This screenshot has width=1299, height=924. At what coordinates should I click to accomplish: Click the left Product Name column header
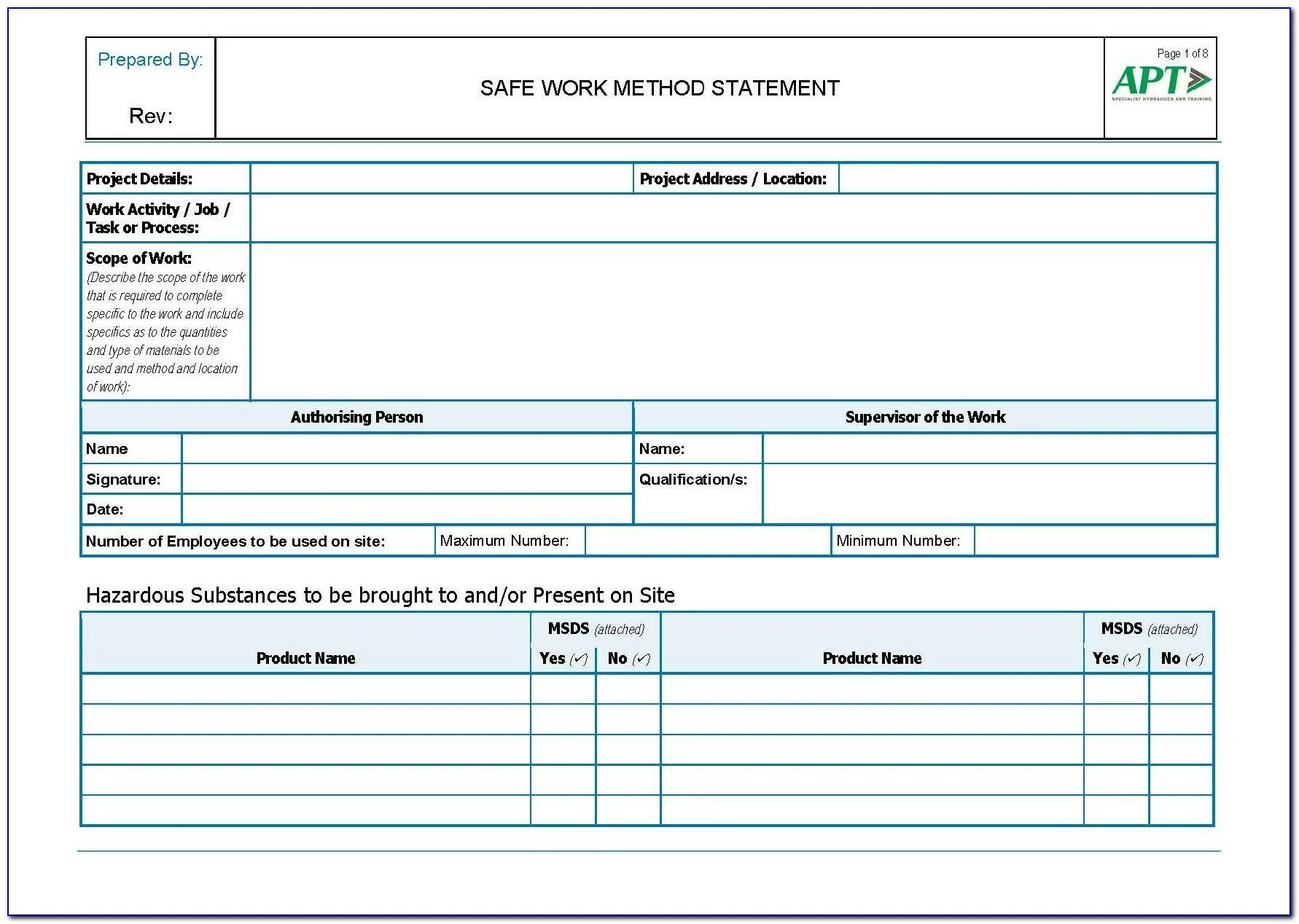pyautogui.click(x=306, y=658)
